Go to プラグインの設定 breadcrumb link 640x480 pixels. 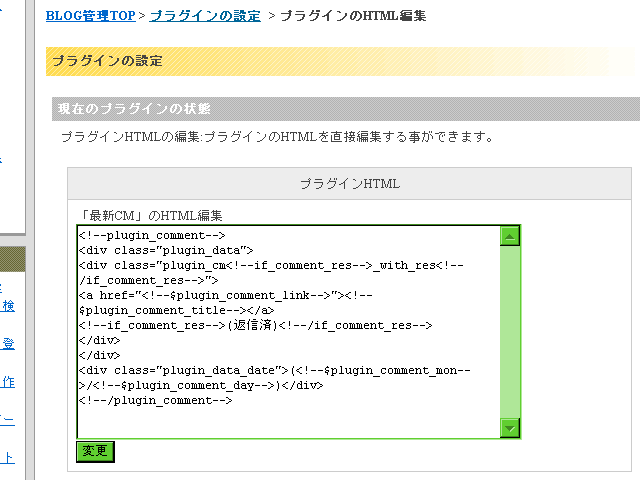click(205, 16)
